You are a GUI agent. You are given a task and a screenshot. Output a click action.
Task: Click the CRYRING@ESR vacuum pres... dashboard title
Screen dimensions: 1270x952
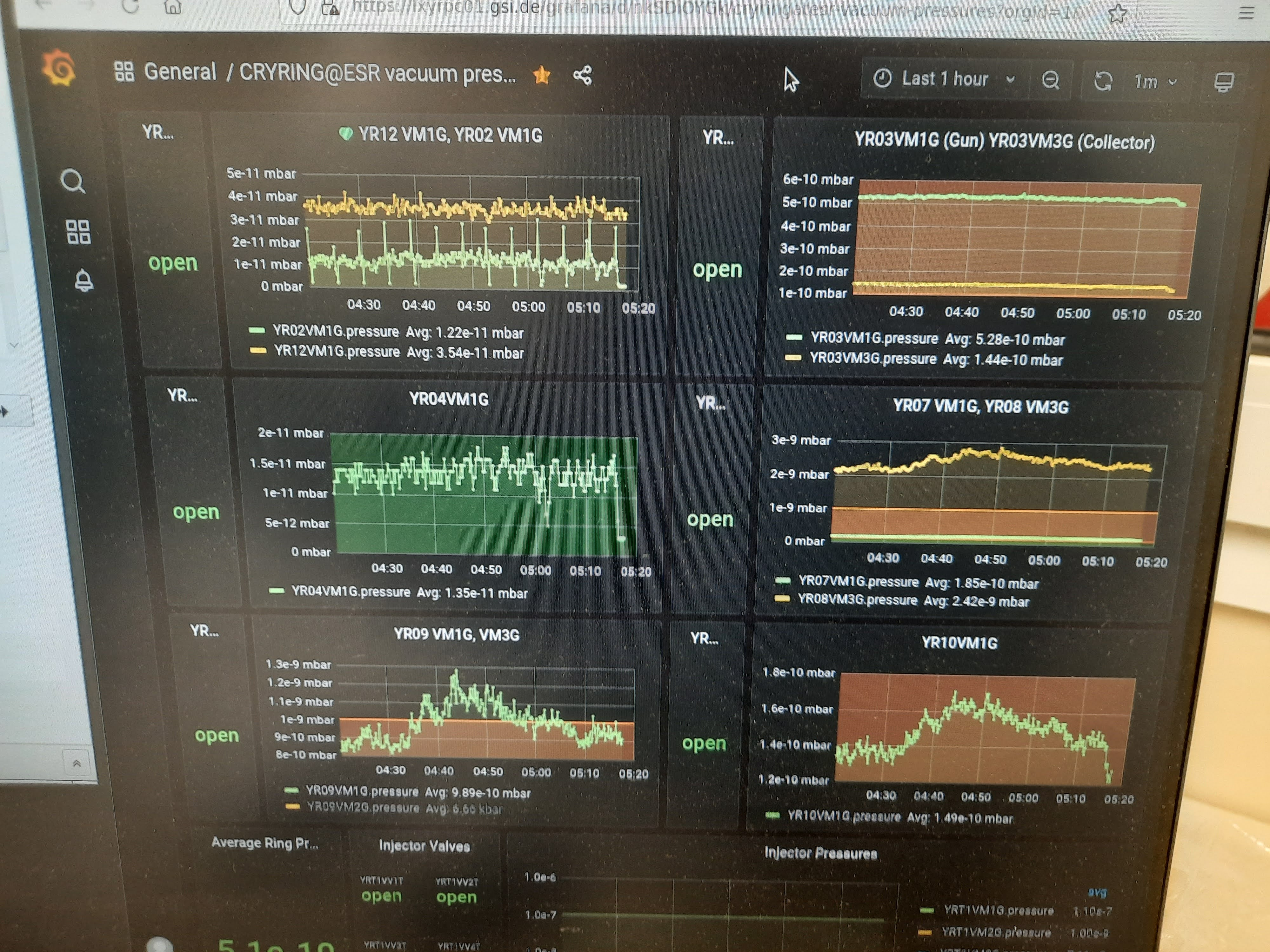[x=377, y=73]
